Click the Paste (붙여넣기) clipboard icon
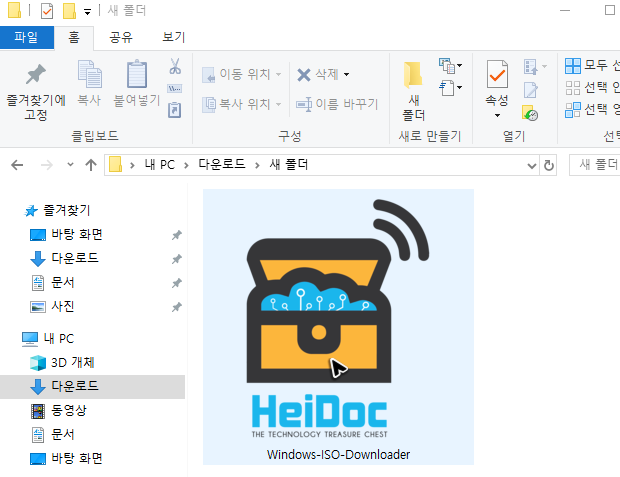620x477 pixels. pos(137,74)
